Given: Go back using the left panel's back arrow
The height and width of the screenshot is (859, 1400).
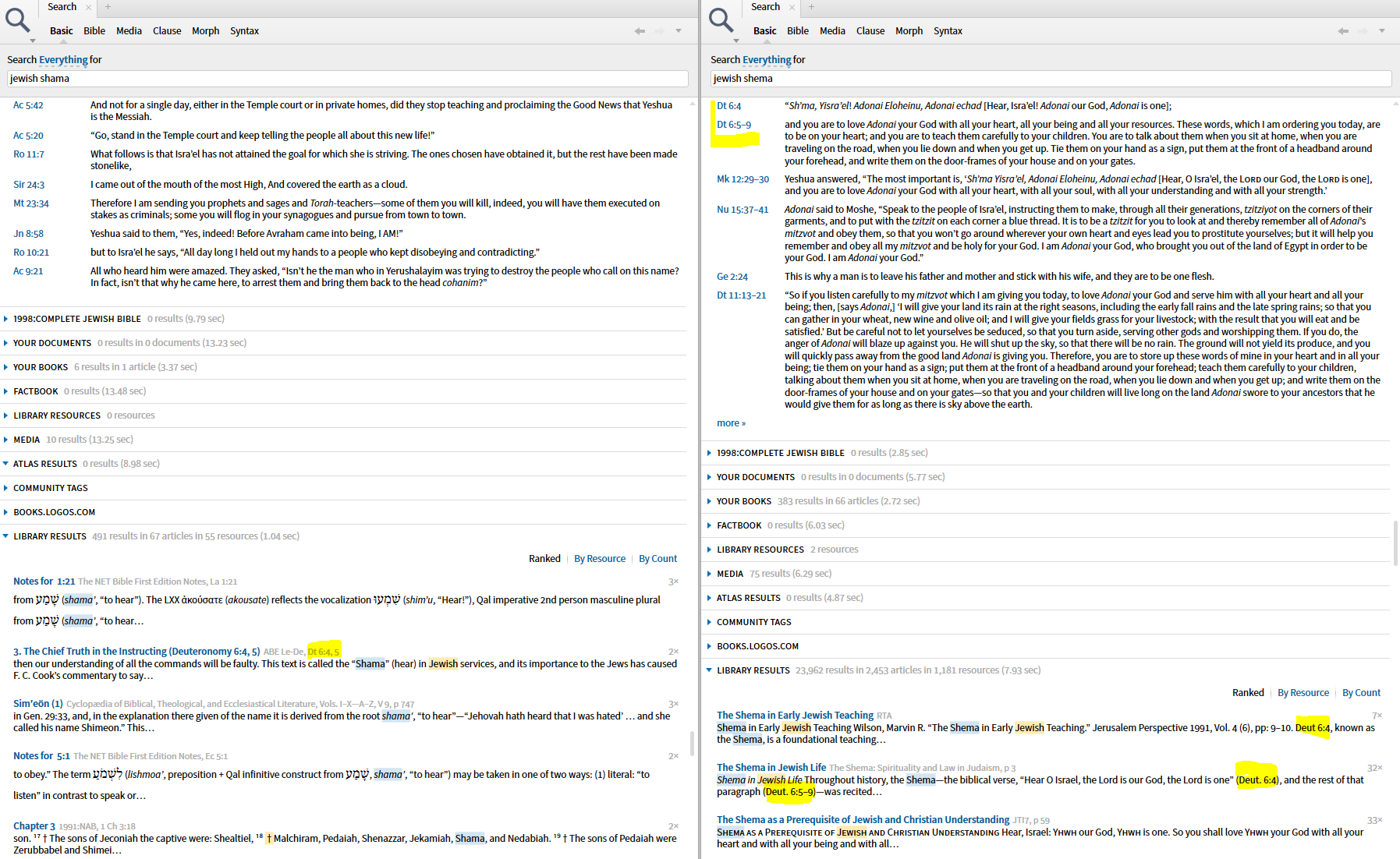Looking at the screenshot, I should point(640,31).
